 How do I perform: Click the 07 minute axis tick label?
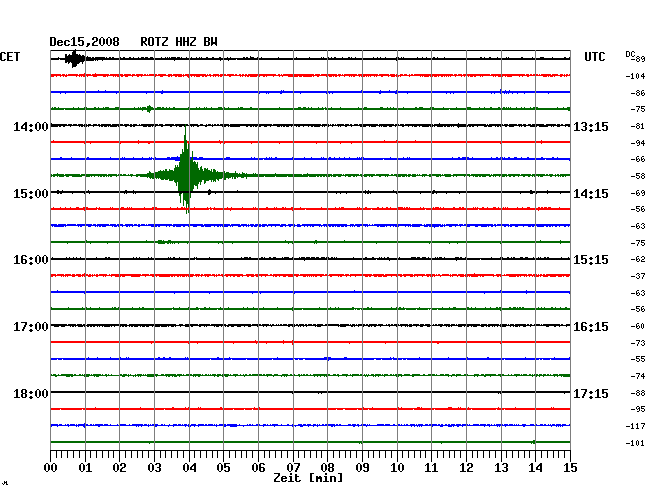(x=293, y=468)
